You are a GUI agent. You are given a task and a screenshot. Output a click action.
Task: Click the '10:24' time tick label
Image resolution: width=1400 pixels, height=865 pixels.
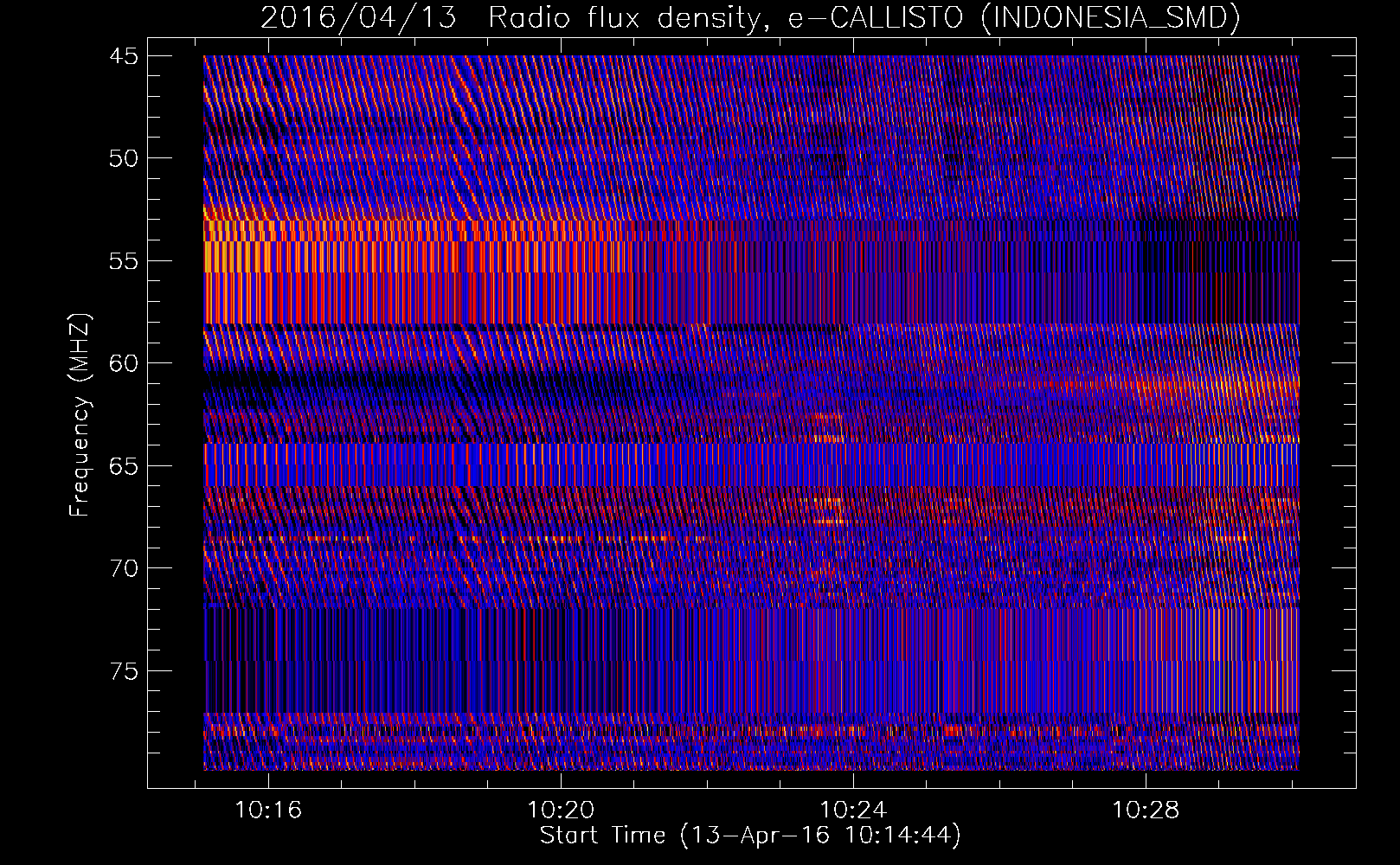pos(853,811)
